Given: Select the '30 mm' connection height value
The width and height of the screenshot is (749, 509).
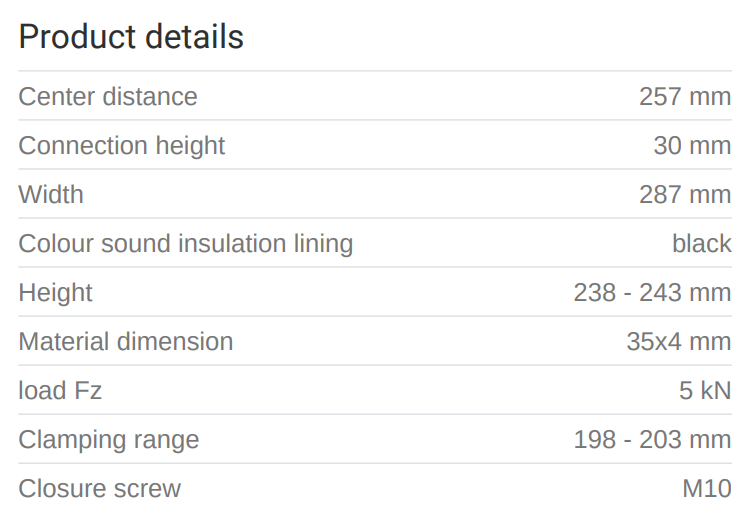Looking at the screenshot, I should pos(692,146).
